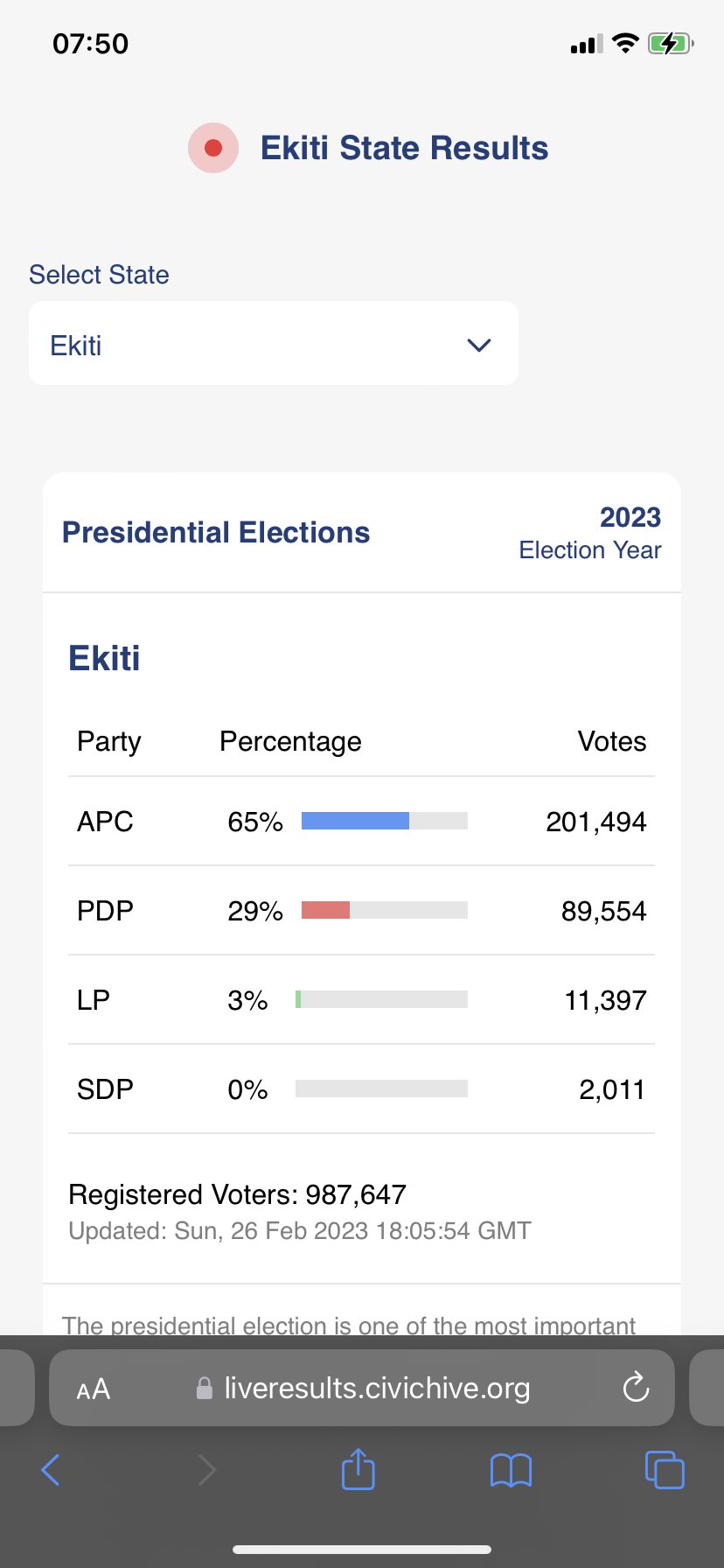Tap the battery status icon
The width and height of the screenshot is (724, 1568).
click(671, 43)
